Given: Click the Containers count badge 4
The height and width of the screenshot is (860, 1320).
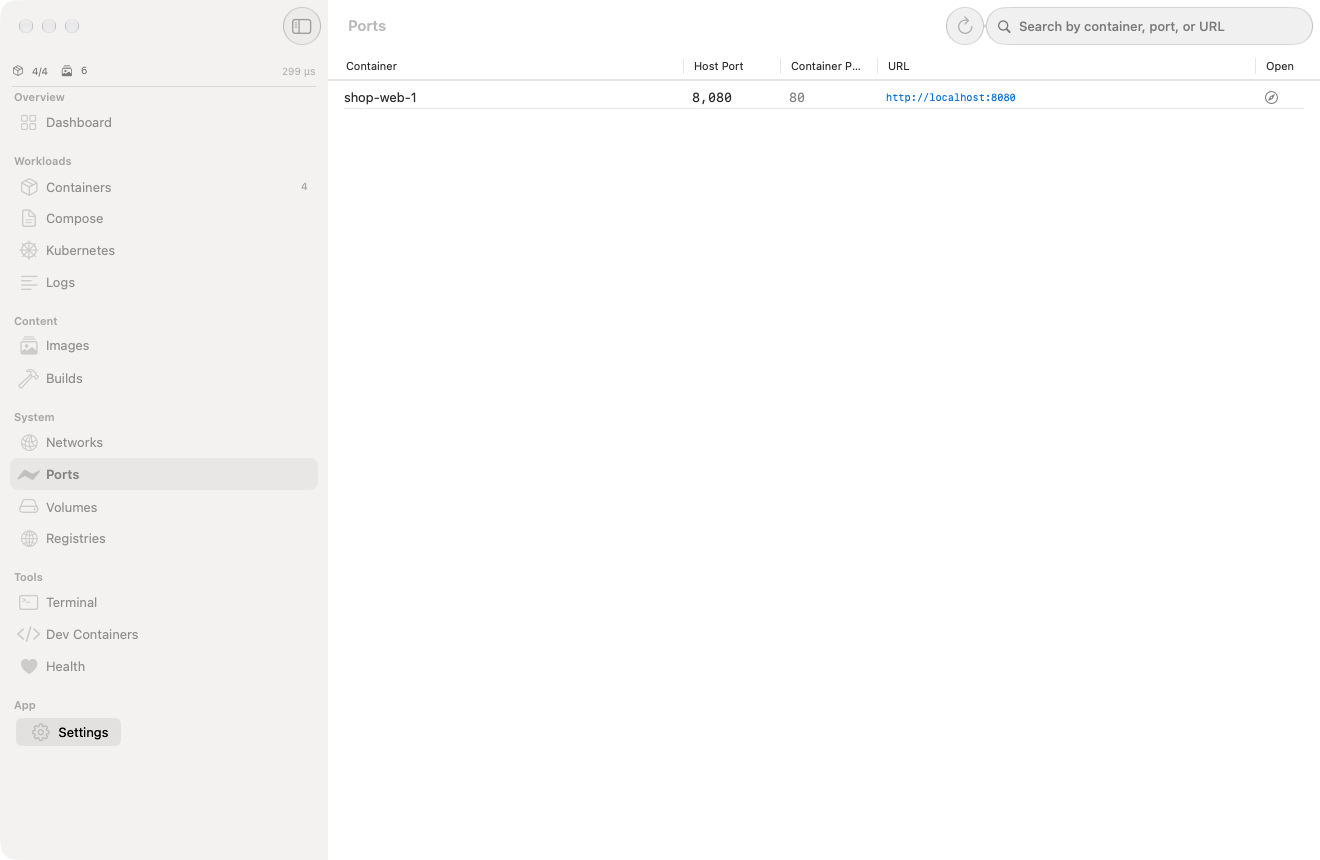Looking at the screenshot, I should pyautogui.click(x=304, y=187).
